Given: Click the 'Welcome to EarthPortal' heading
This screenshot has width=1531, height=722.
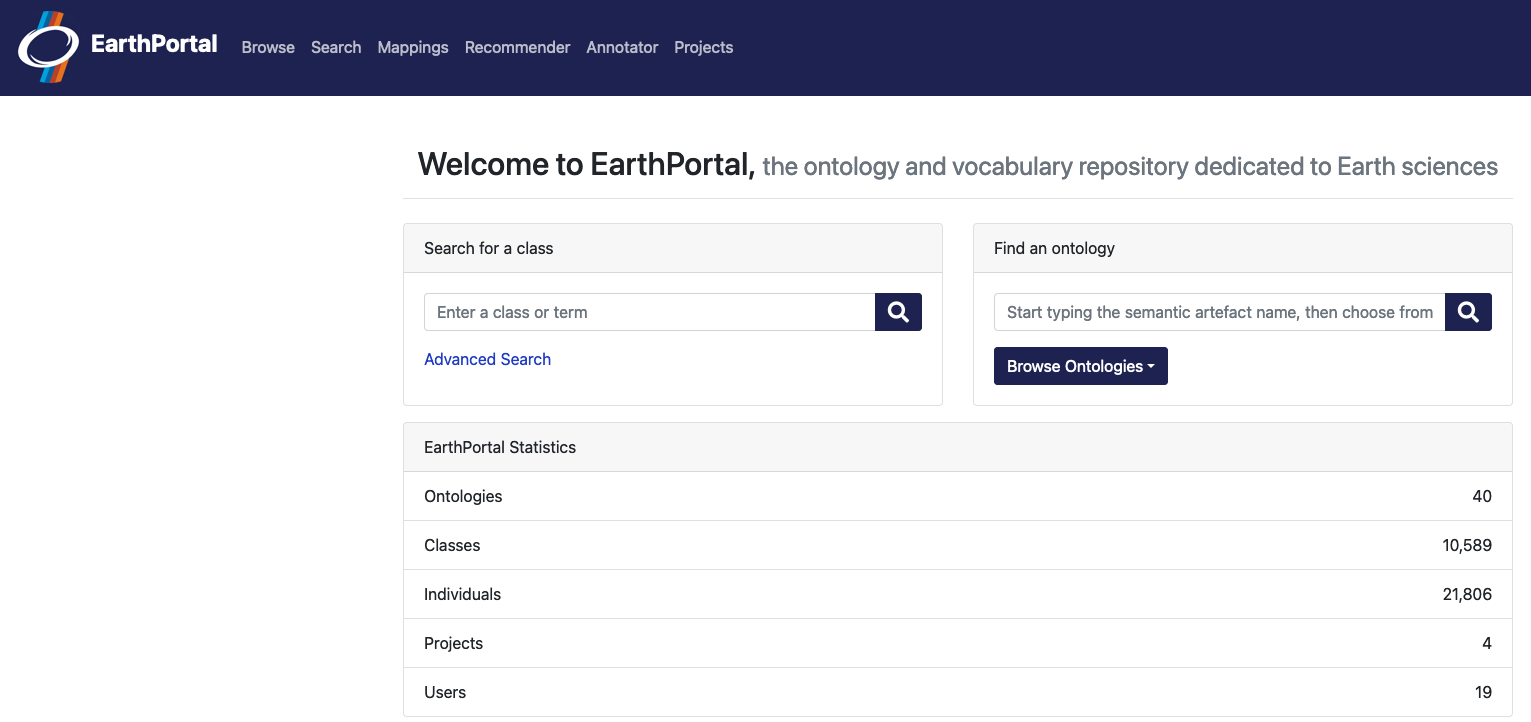Looking at the screenshot, I should point(586,164).
